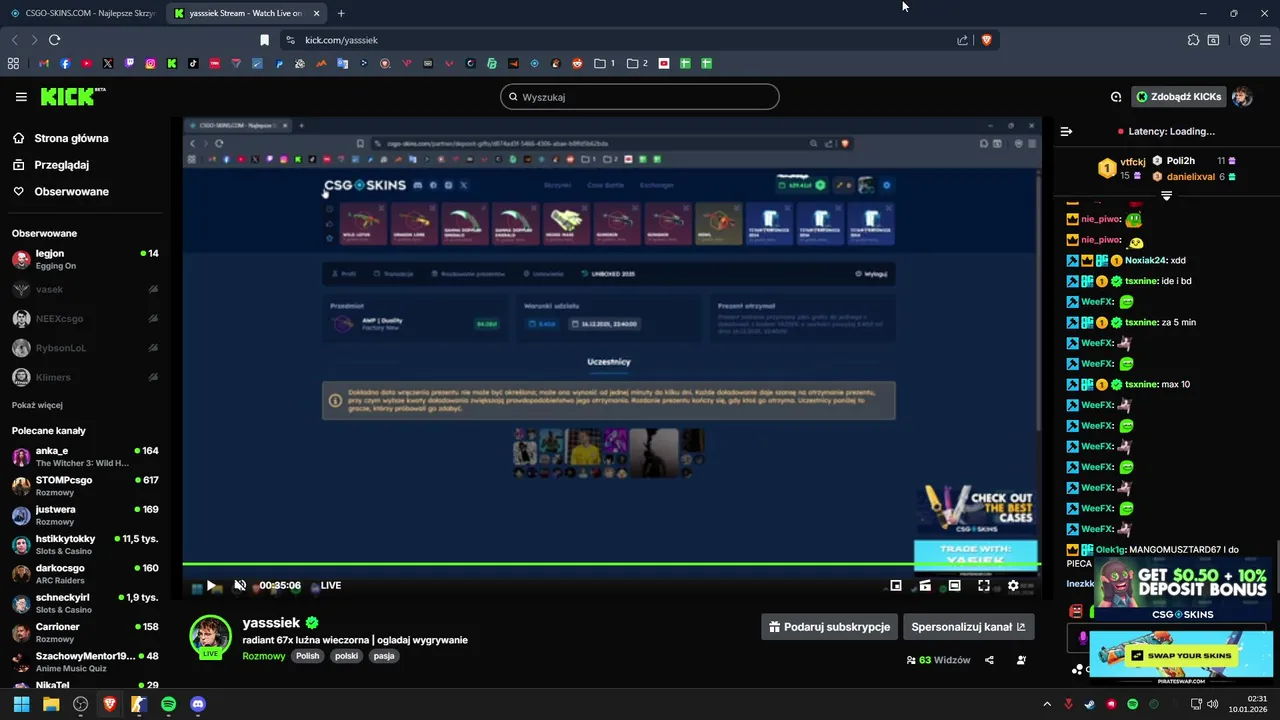Open browser extensions puzzle icon
Screen dimensions: 1280x720
tap(1193, 40)
